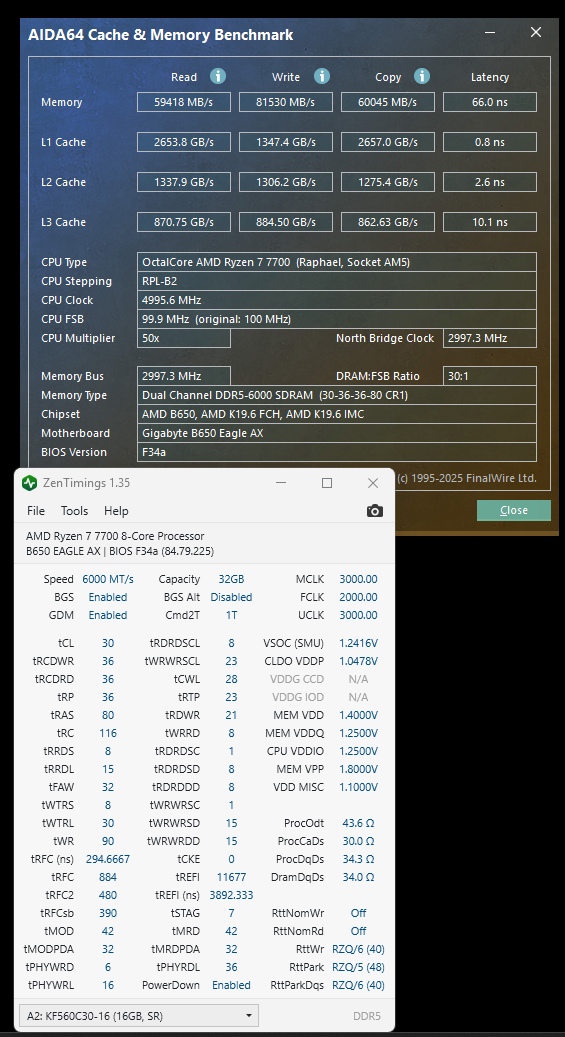Click the L3 Cache Write value box

coord(286,222)
